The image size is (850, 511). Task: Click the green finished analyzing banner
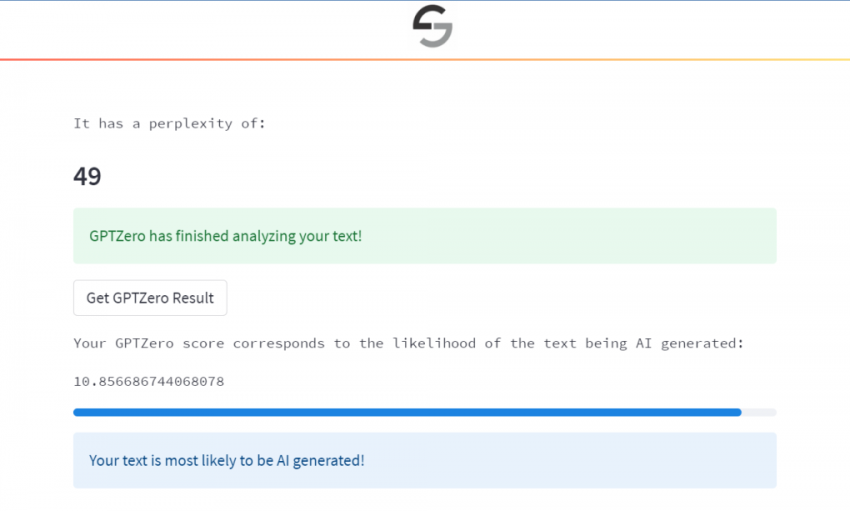coord(424,236)
